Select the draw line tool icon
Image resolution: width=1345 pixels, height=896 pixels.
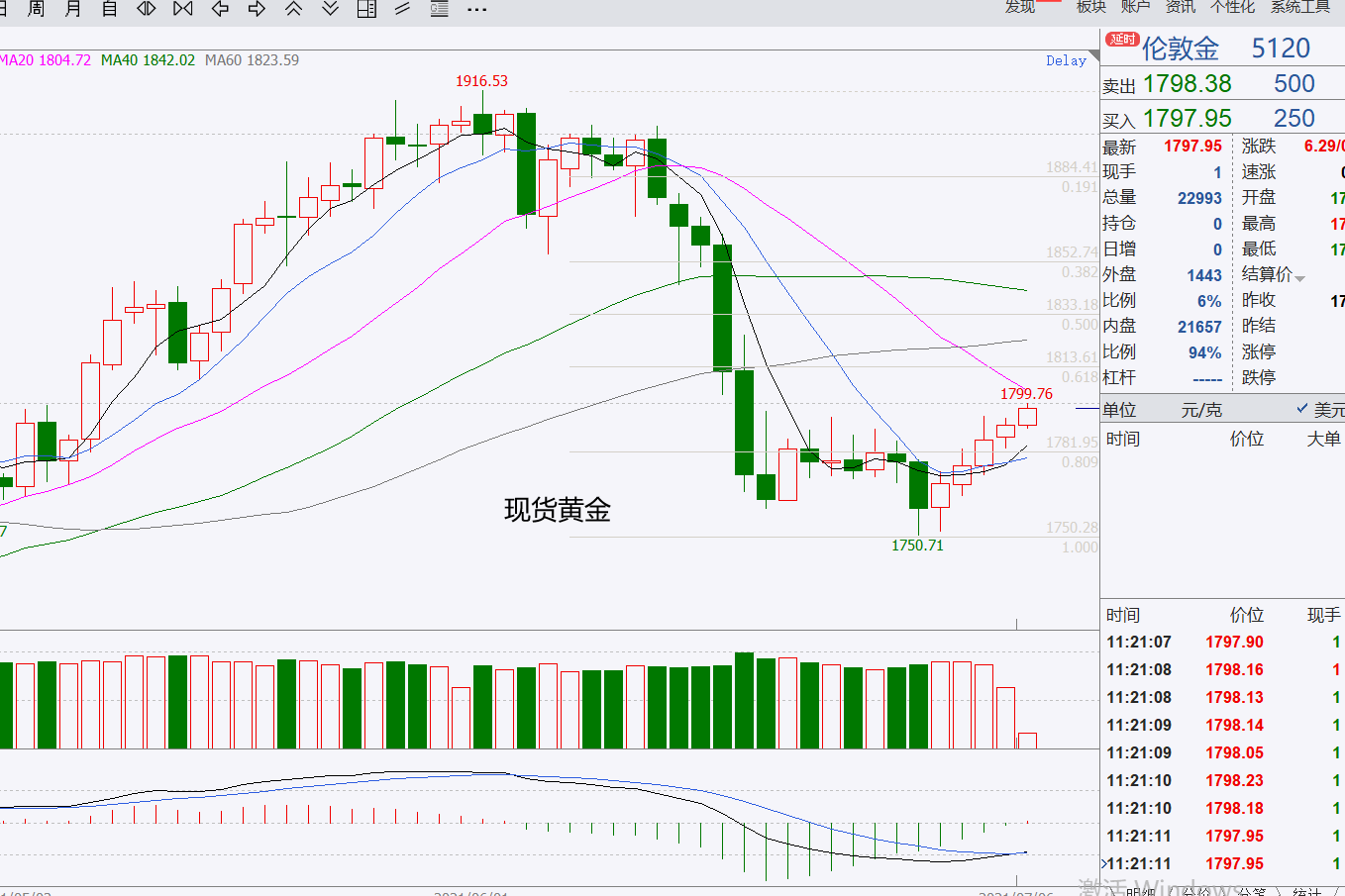(403, 9)
